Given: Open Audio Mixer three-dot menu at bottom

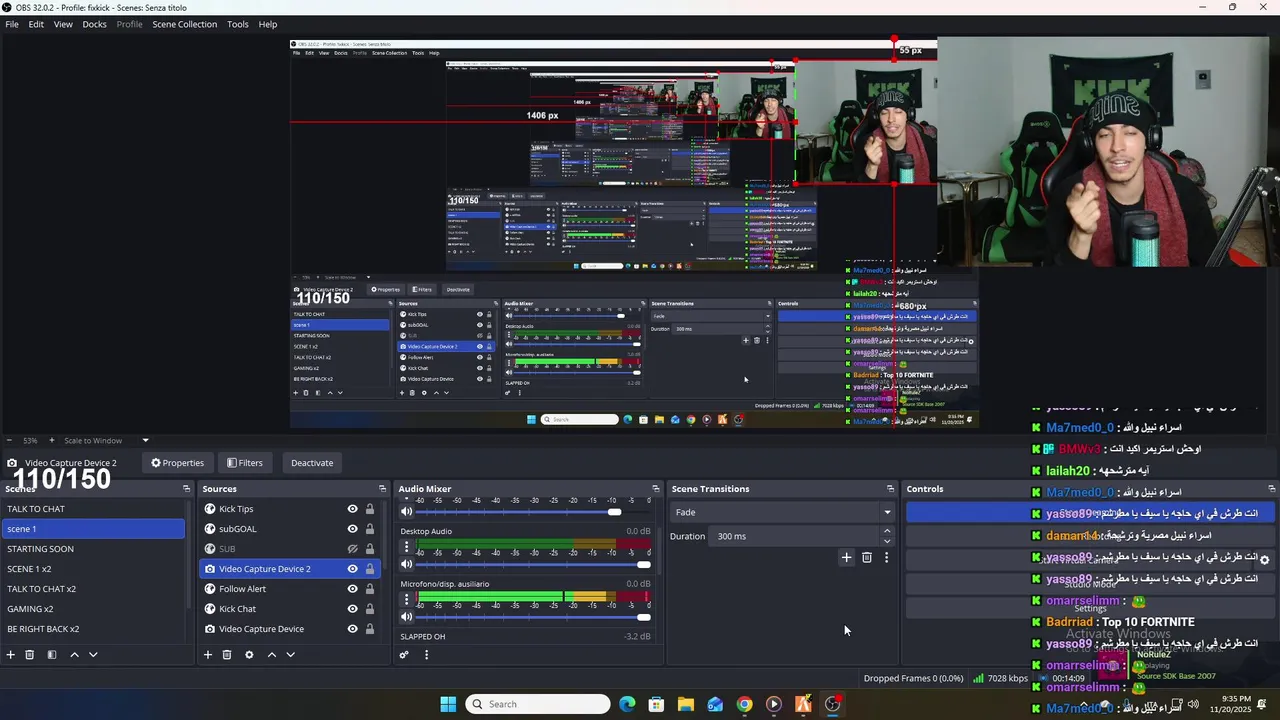Looking at the screenshot, I should 426,655.
